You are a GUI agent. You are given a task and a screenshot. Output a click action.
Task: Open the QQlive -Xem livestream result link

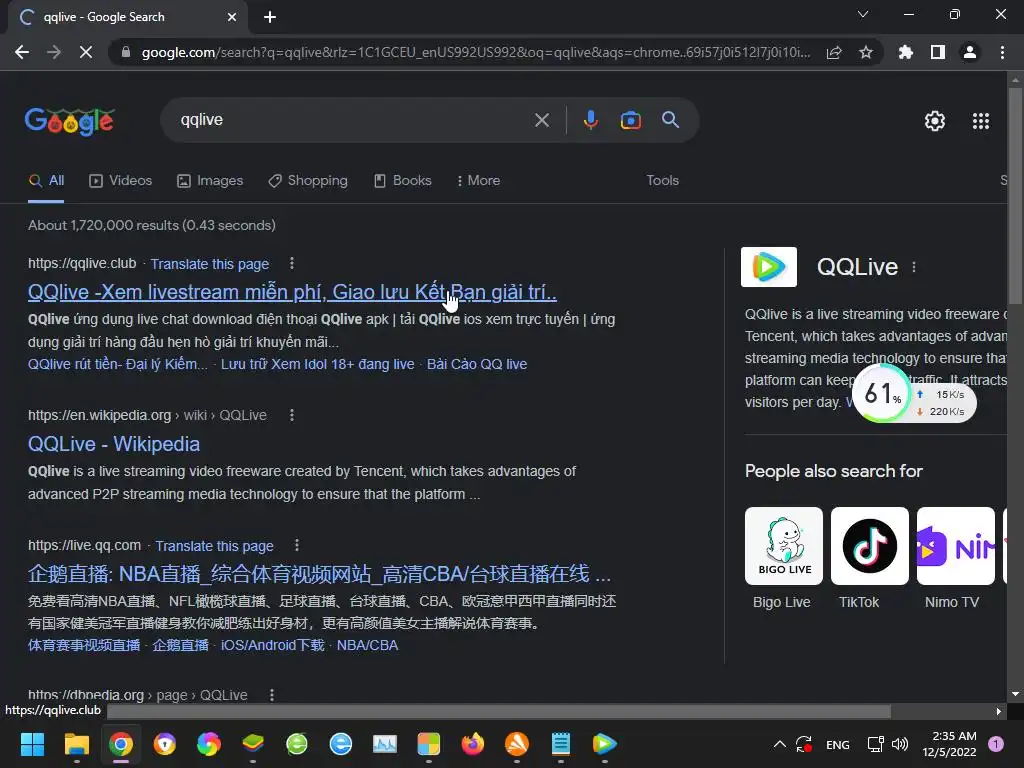click(292, 292)
